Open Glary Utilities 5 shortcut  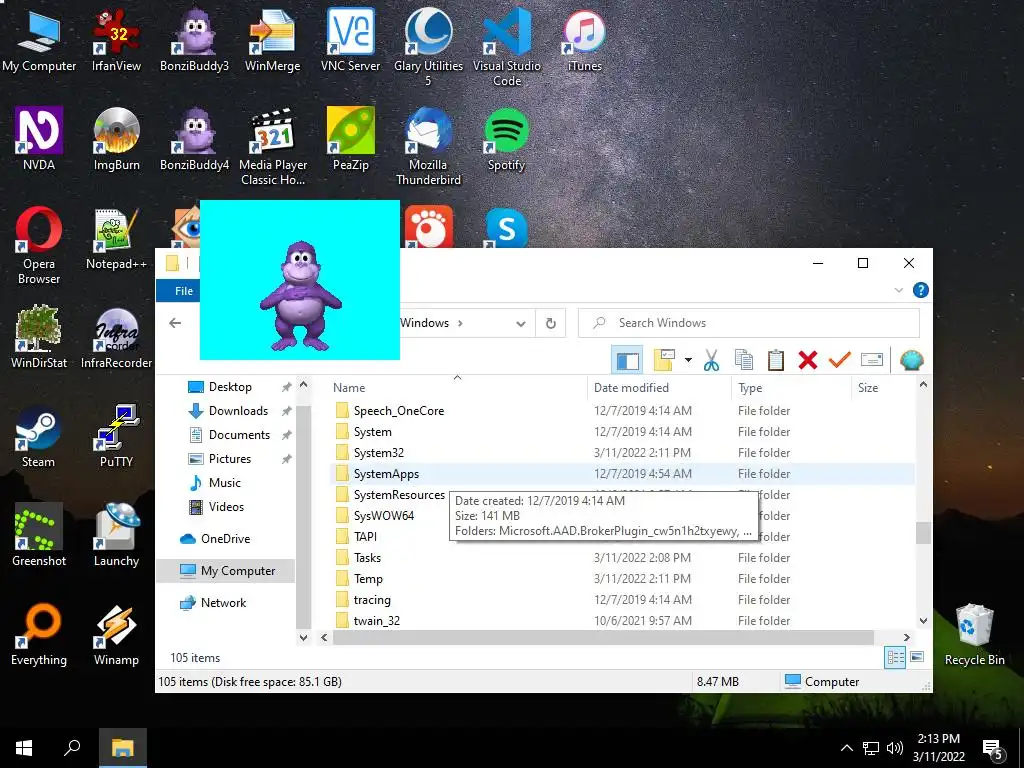[x=428, y=47]
